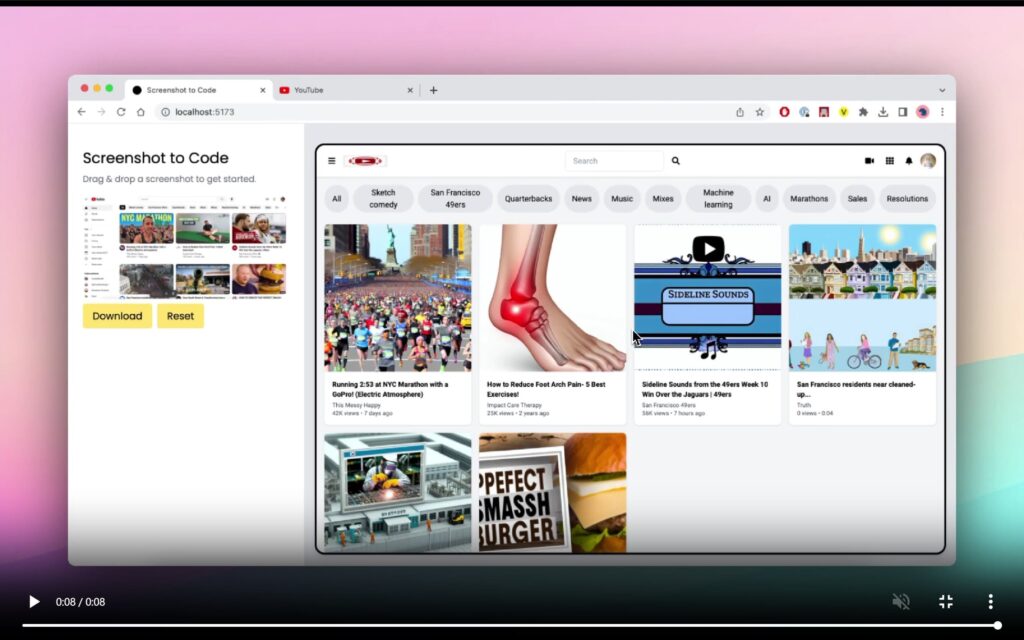Play the video using the play button
The image size is (1024, 640).
coord(34,601)
